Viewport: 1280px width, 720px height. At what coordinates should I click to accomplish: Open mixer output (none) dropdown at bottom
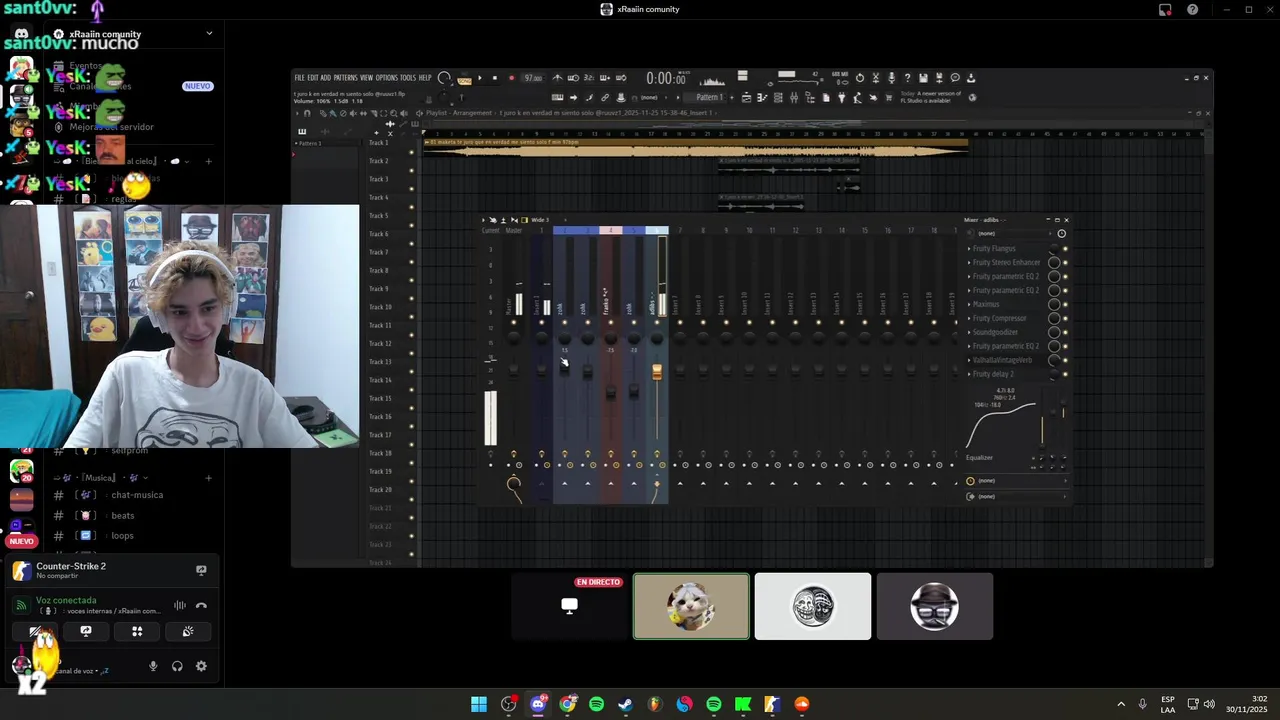tap(1017, 496)
